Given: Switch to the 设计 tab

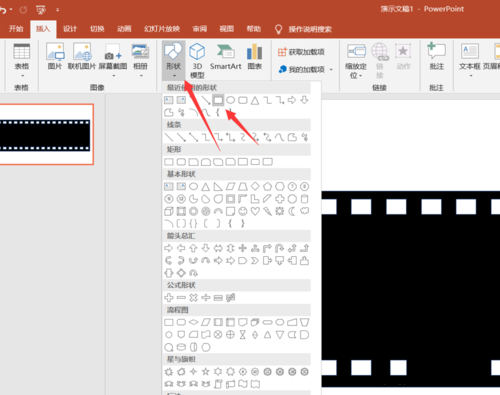Looking at the screenshot, I should coord(70,29).
